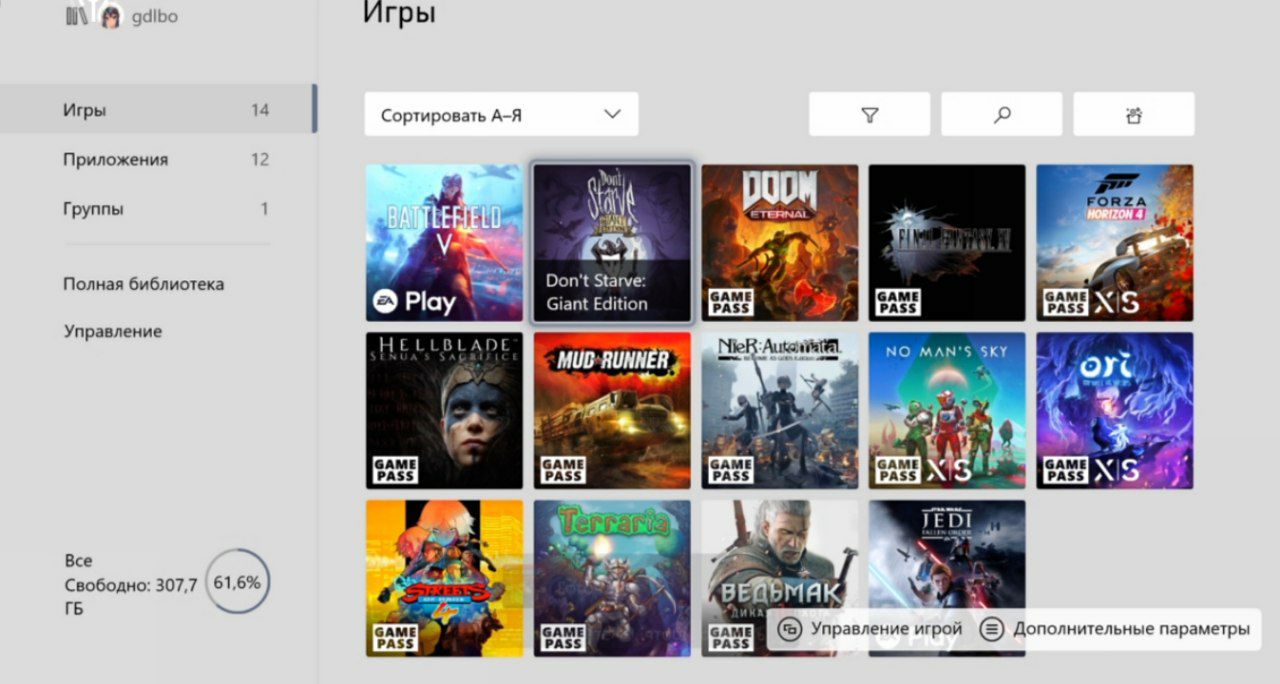Click the chevron arrow in the sort box

point(613,114)
